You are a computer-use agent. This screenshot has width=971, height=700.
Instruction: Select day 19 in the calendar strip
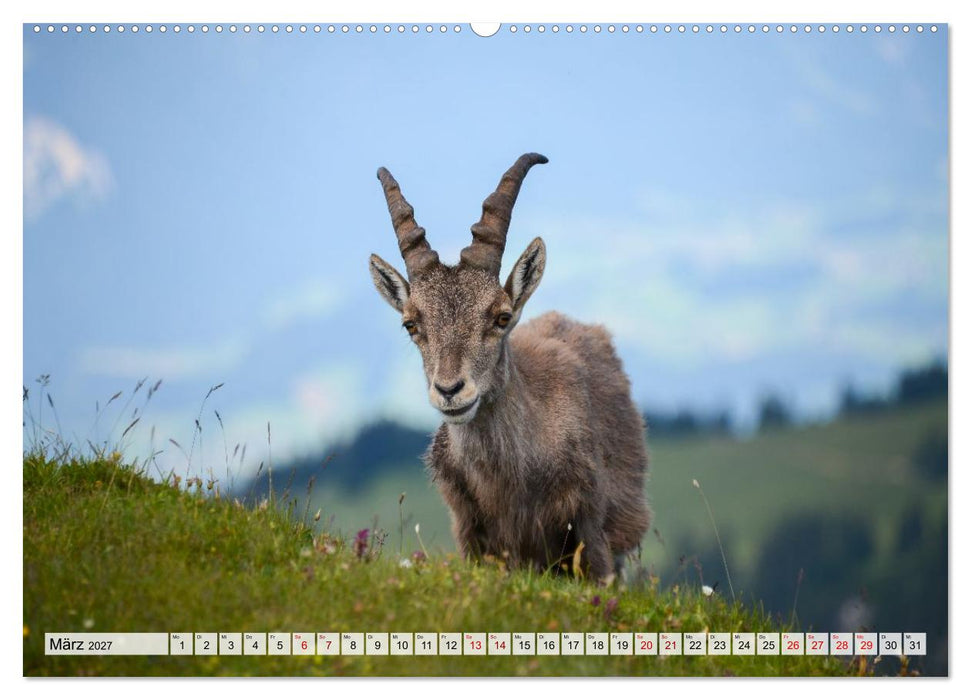[622, 644]
